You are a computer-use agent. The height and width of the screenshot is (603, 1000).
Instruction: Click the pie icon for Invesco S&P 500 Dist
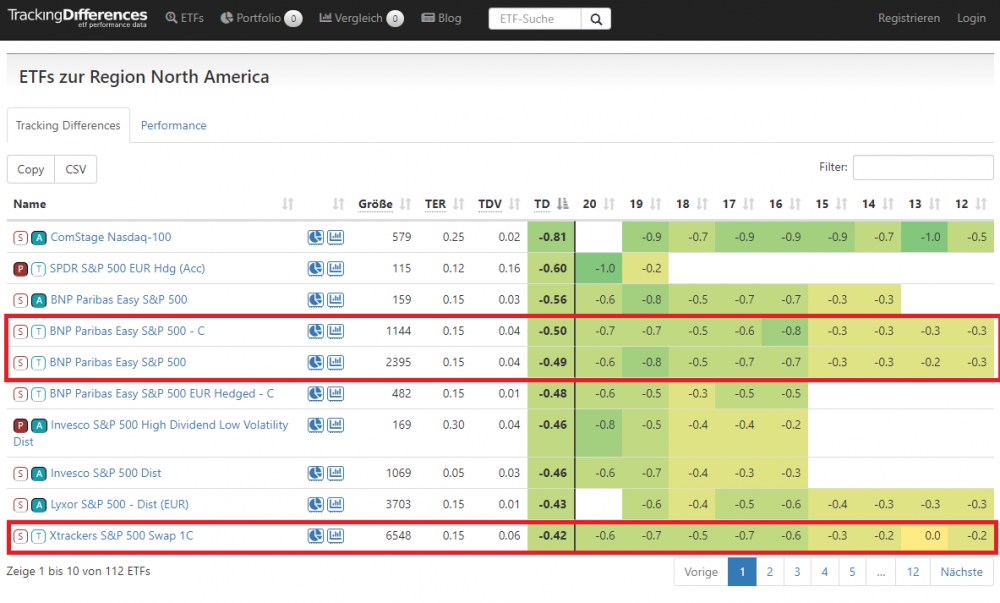click(315, 473)
